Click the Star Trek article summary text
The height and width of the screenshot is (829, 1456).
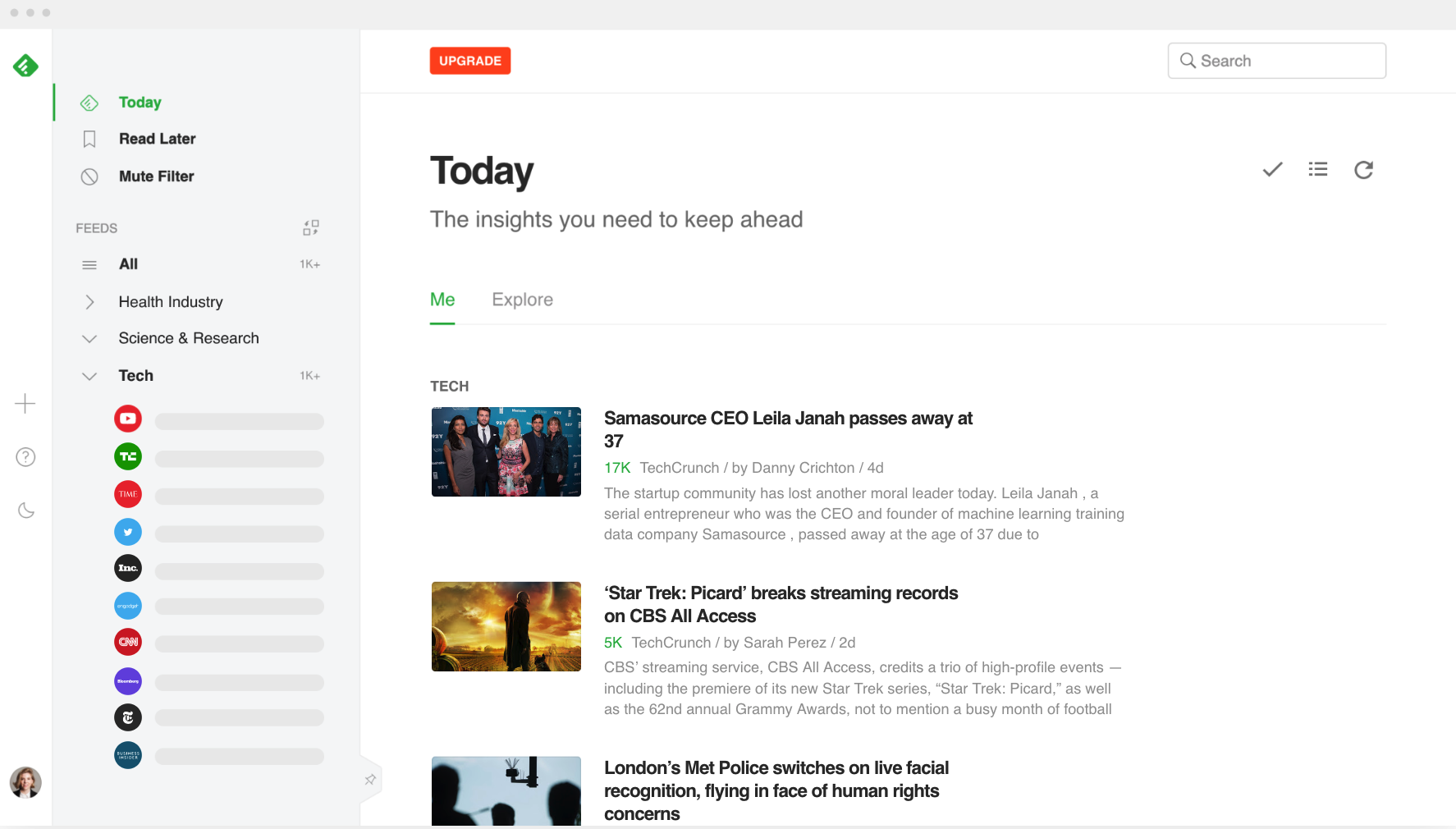[x=863, y=689]
